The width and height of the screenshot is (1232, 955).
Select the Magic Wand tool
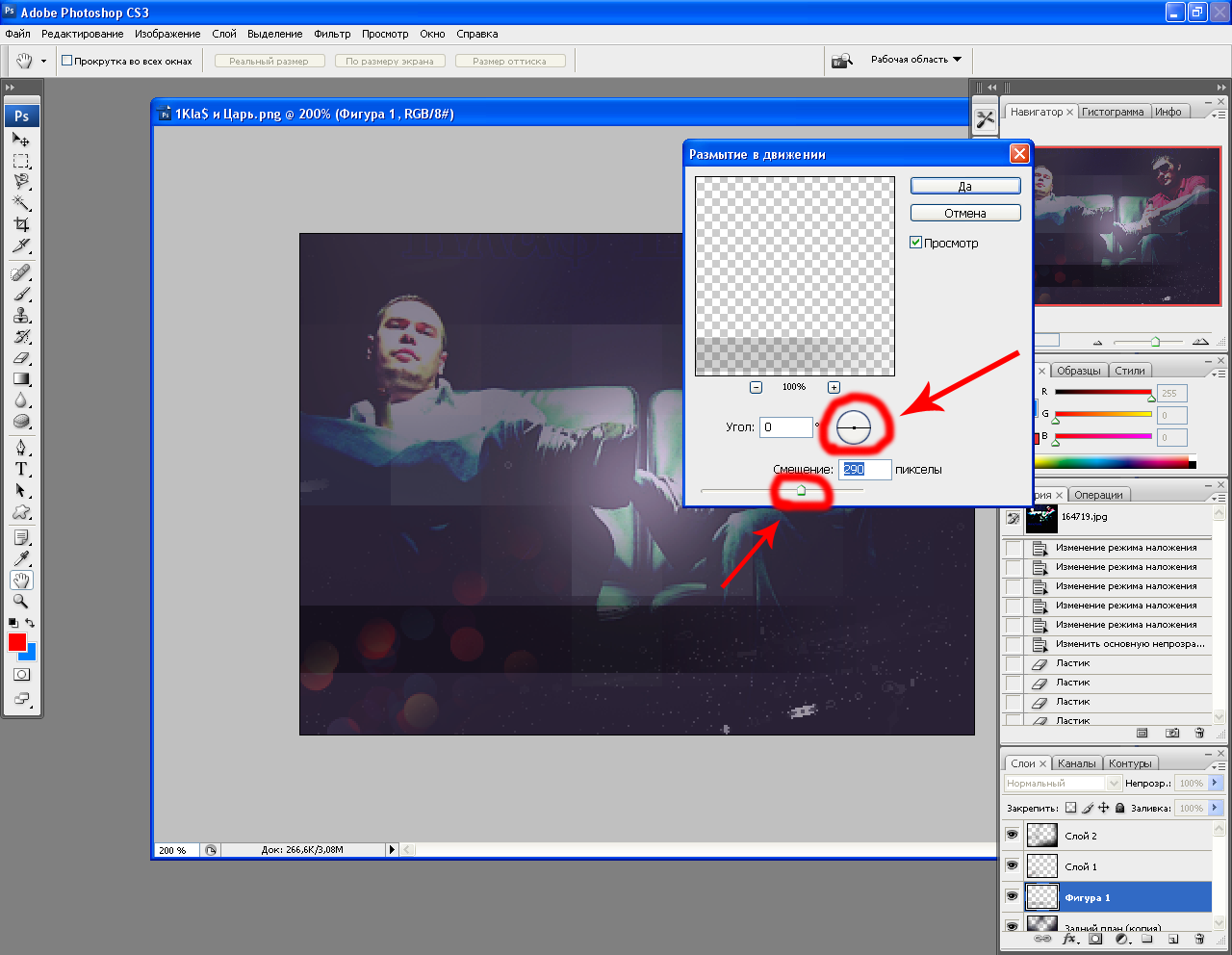(21, 202)
